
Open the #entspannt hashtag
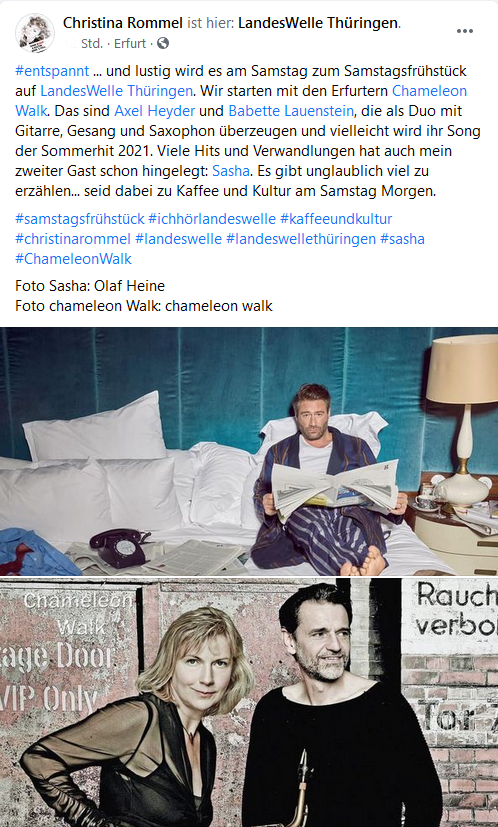point(52,71)
